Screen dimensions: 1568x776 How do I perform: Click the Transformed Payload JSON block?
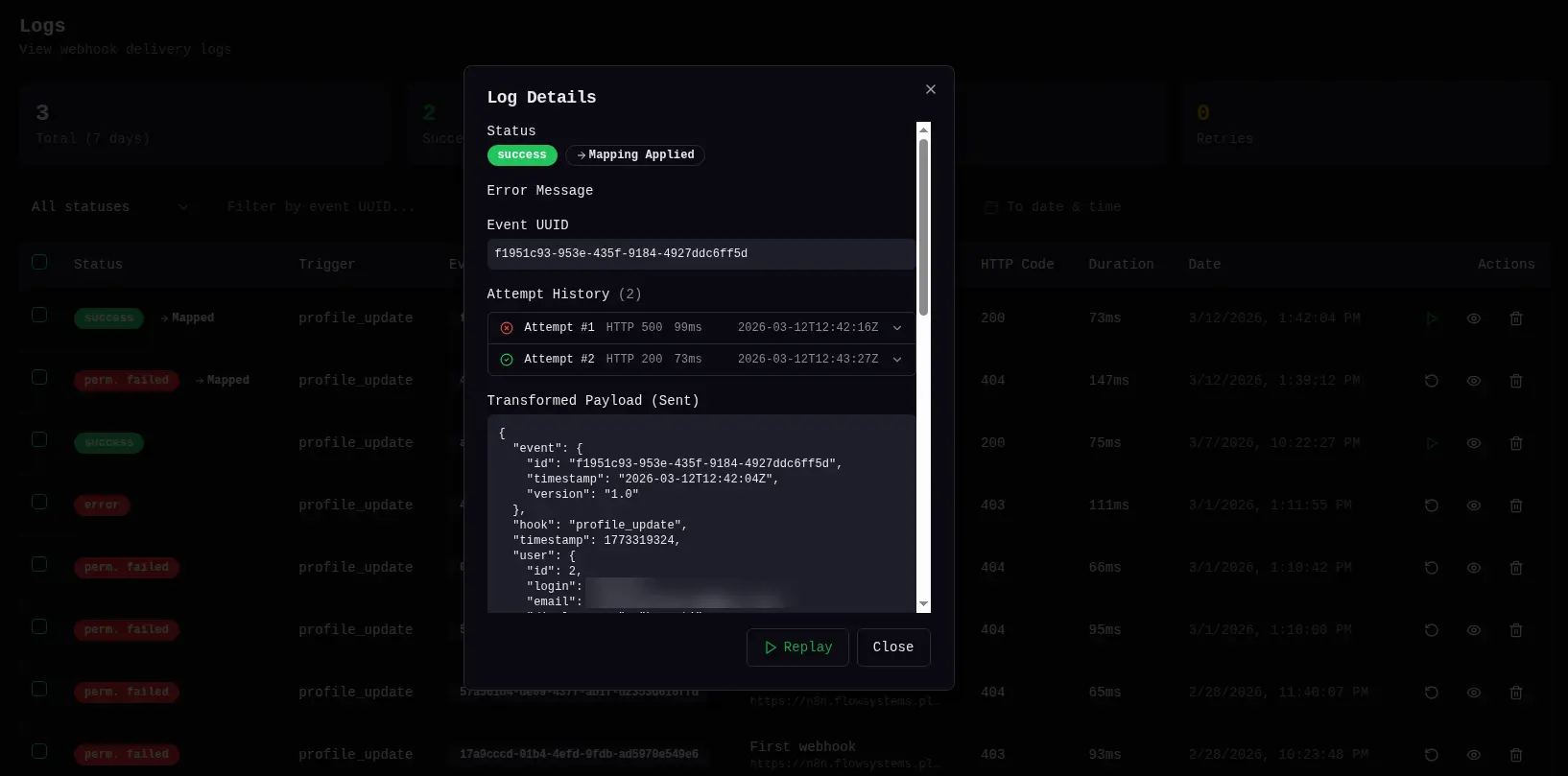(x=701, y=514)
